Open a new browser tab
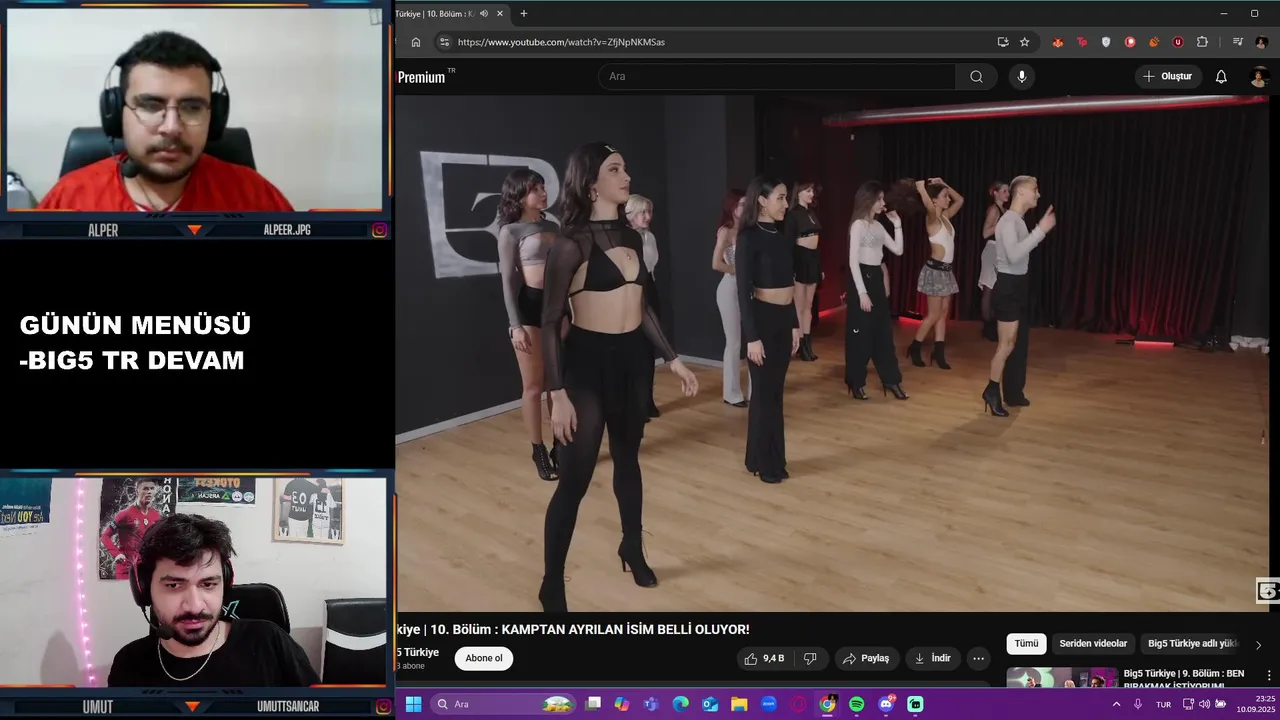 click(x=523, y=13)
